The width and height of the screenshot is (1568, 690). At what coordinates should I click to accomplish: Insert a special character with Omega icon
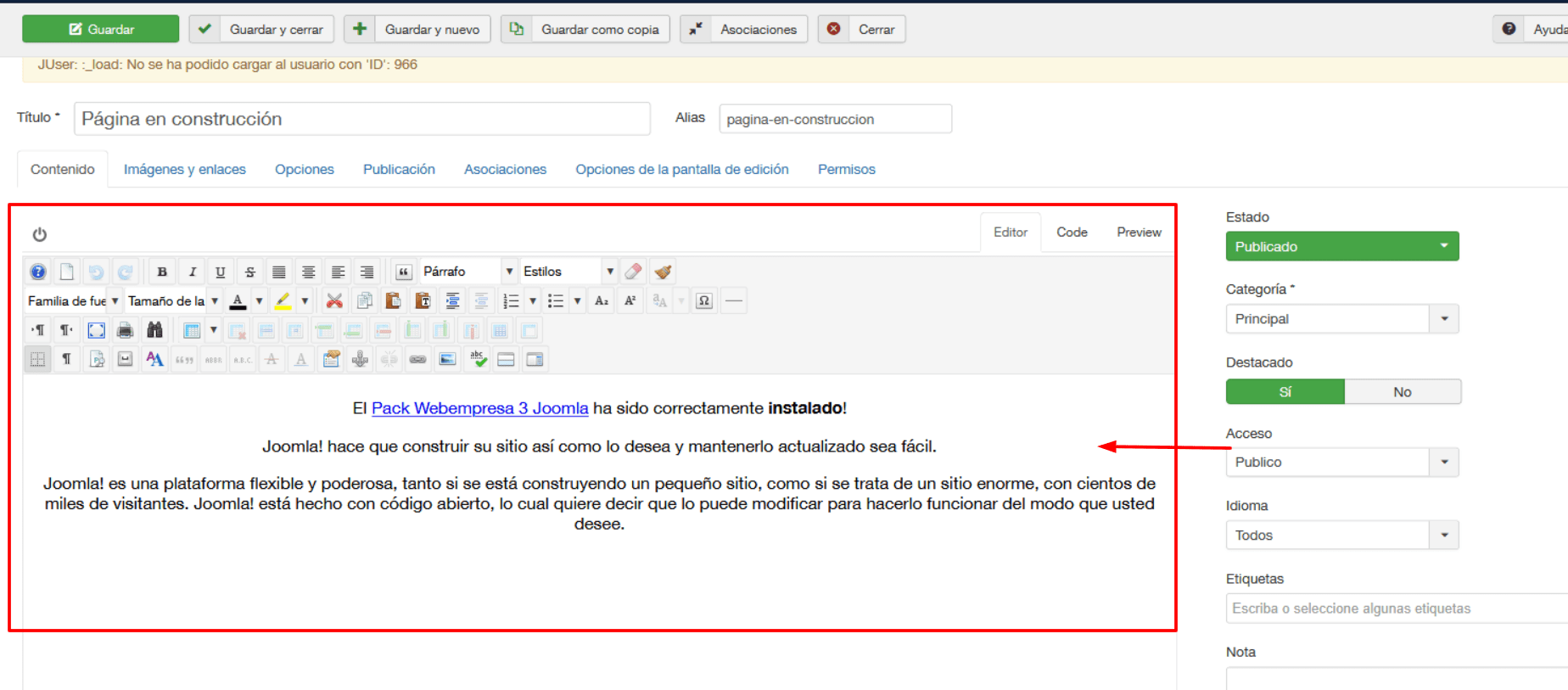(x=703, y=300)
